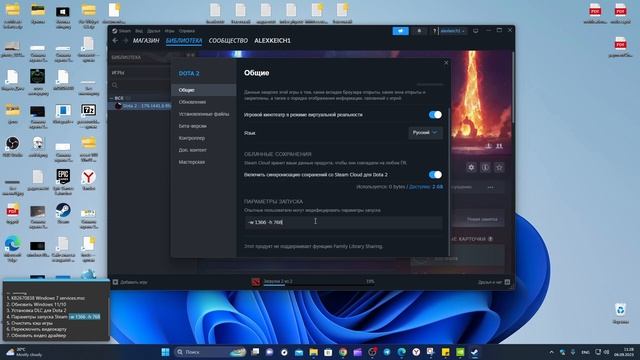Click the Steam icon in the taskbar
The height and width of the screenshot is (360, 640).
pyautogui.click(x=475, y=352)
